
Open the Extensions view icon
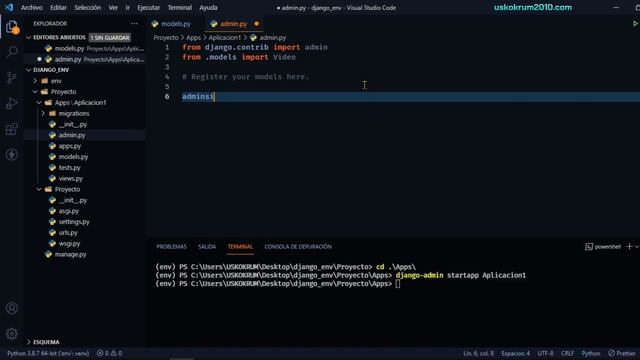click(x=12, y=129)
